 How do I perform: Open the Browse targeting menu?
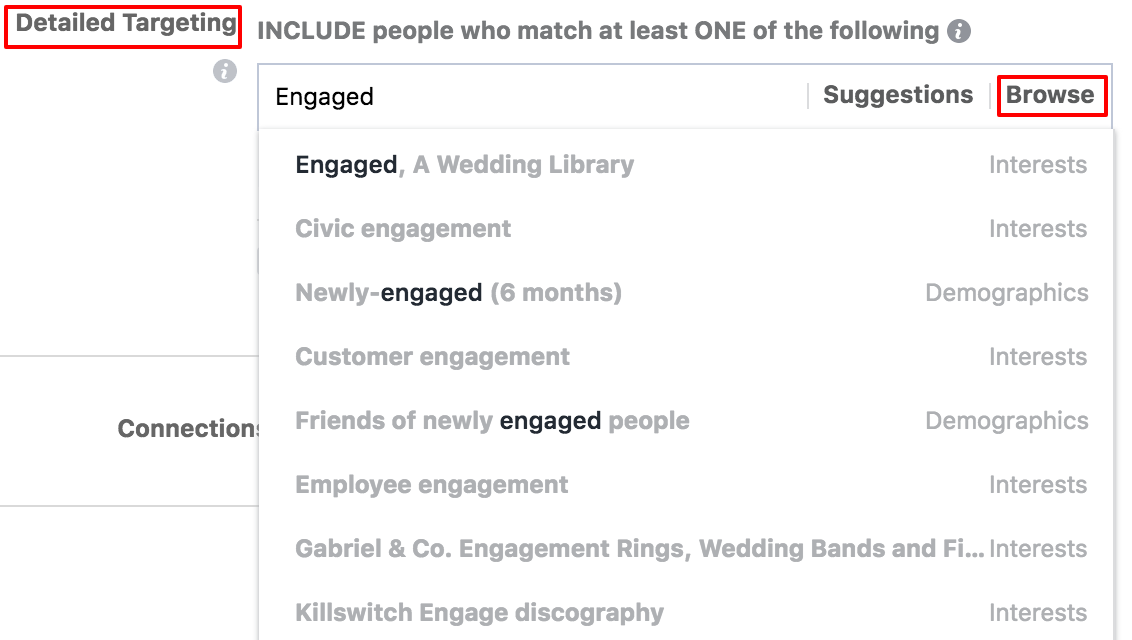(x=1050, y=95)
